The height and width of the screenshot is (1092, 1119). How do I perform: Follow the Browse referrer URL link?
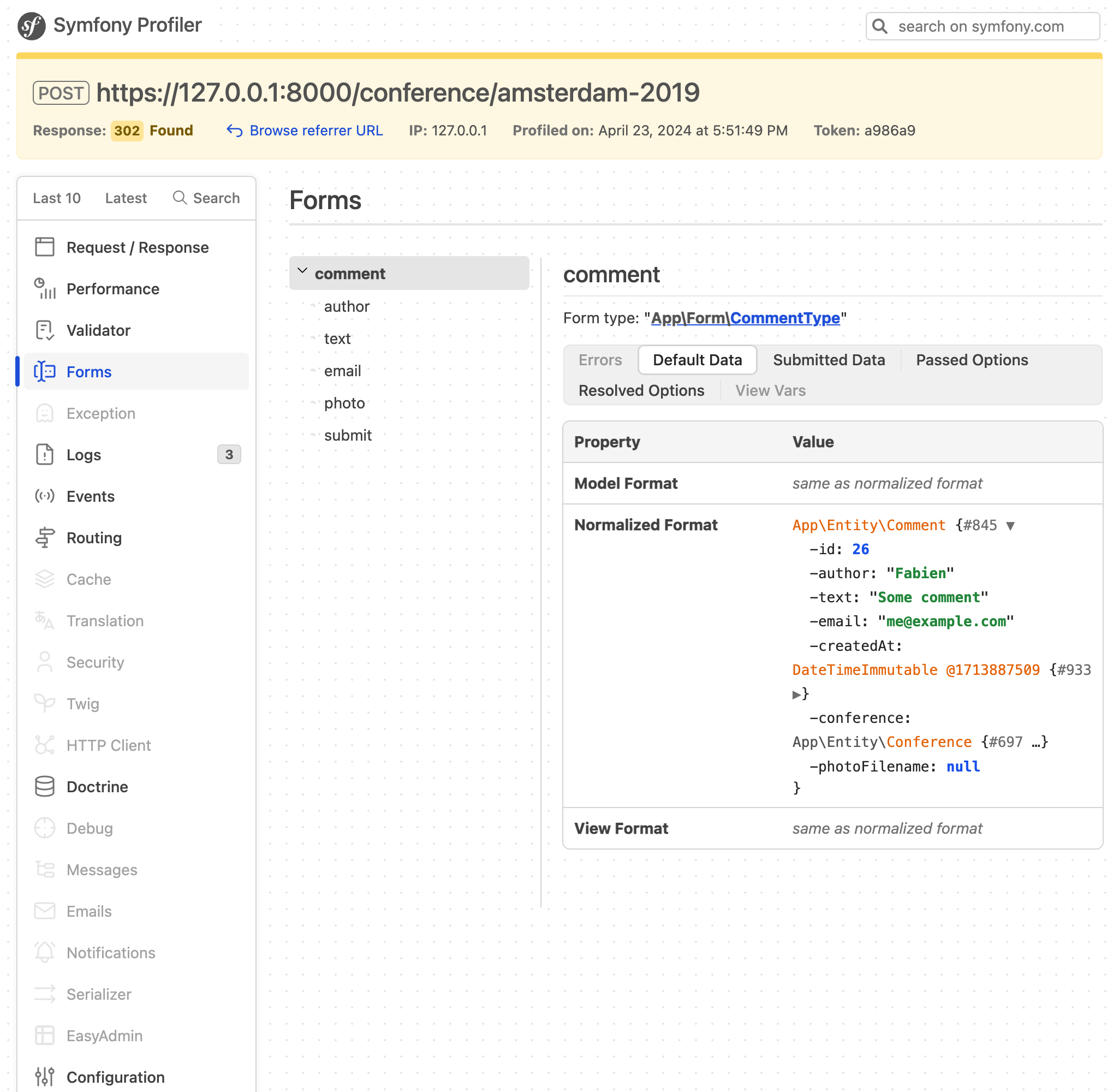pyautogui.click(x=316, y=130)
